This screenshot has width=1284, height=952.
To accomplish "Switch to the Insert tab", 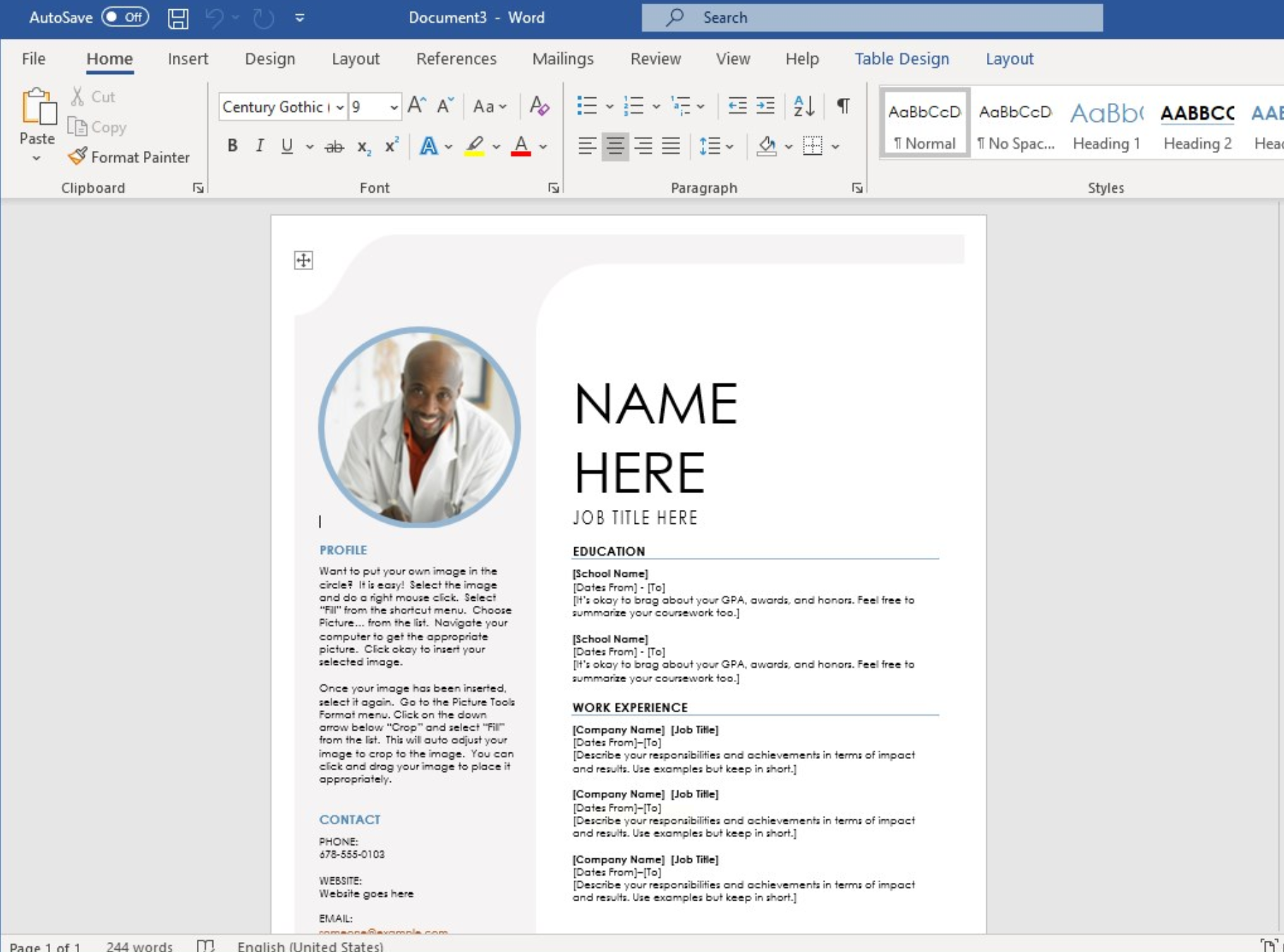I will click(188, 59).
